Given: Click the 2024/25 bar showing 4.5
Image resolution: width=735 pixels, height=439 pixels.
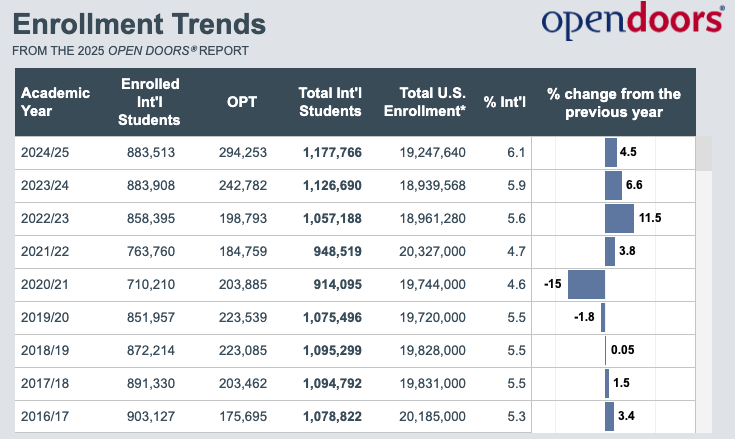Looking at the screenshot, I should tap(611, 152).
